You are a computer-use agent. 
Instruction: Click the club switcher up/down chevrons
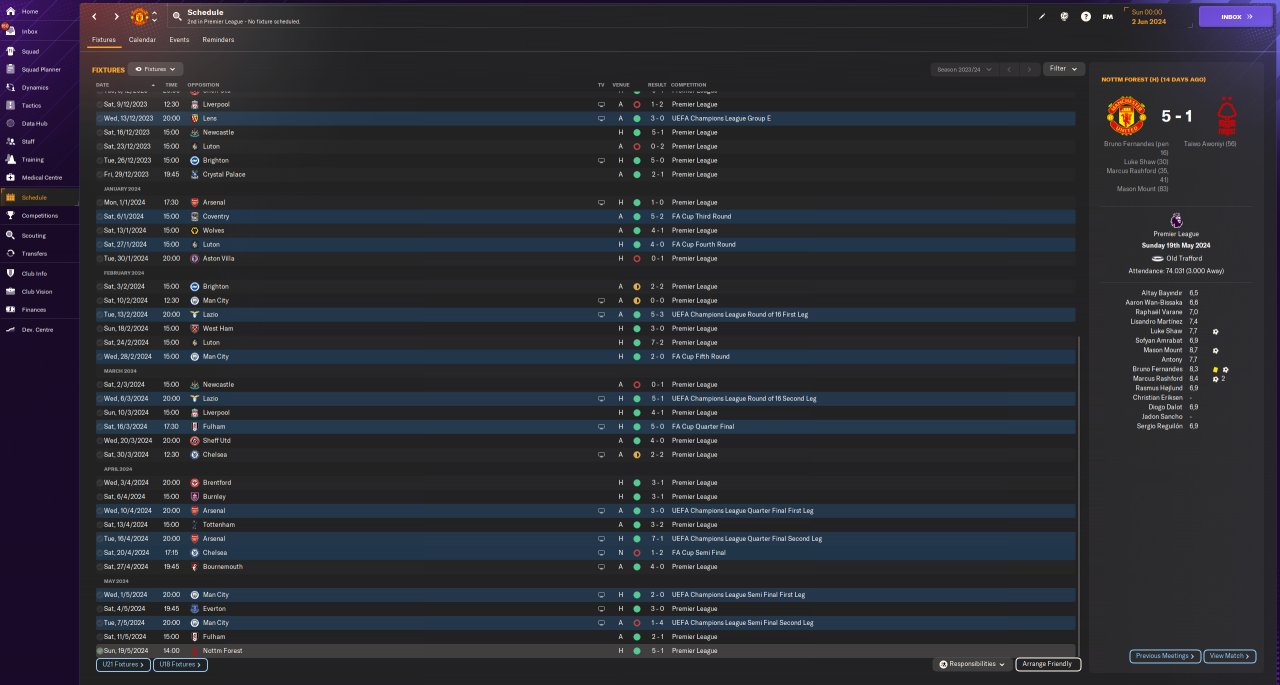tap(154, 17)
